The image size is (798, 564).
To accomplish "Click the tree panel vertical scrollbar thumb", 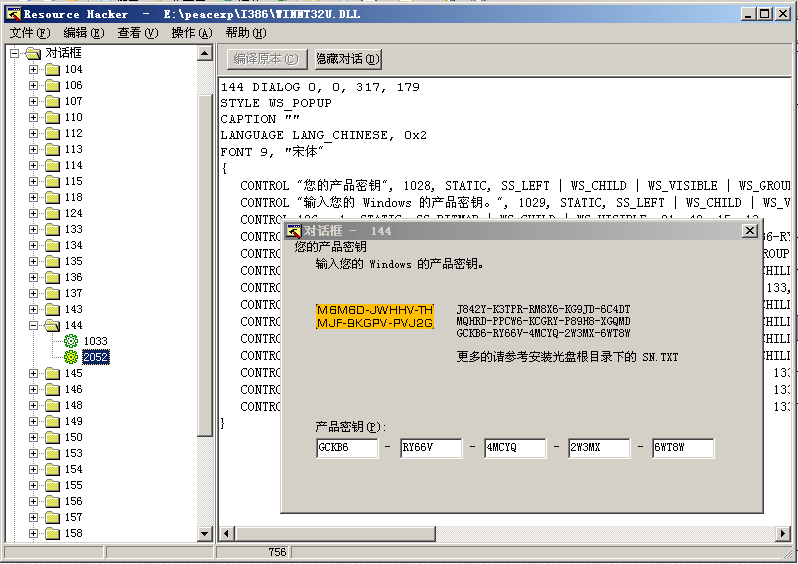I will 205,265.
